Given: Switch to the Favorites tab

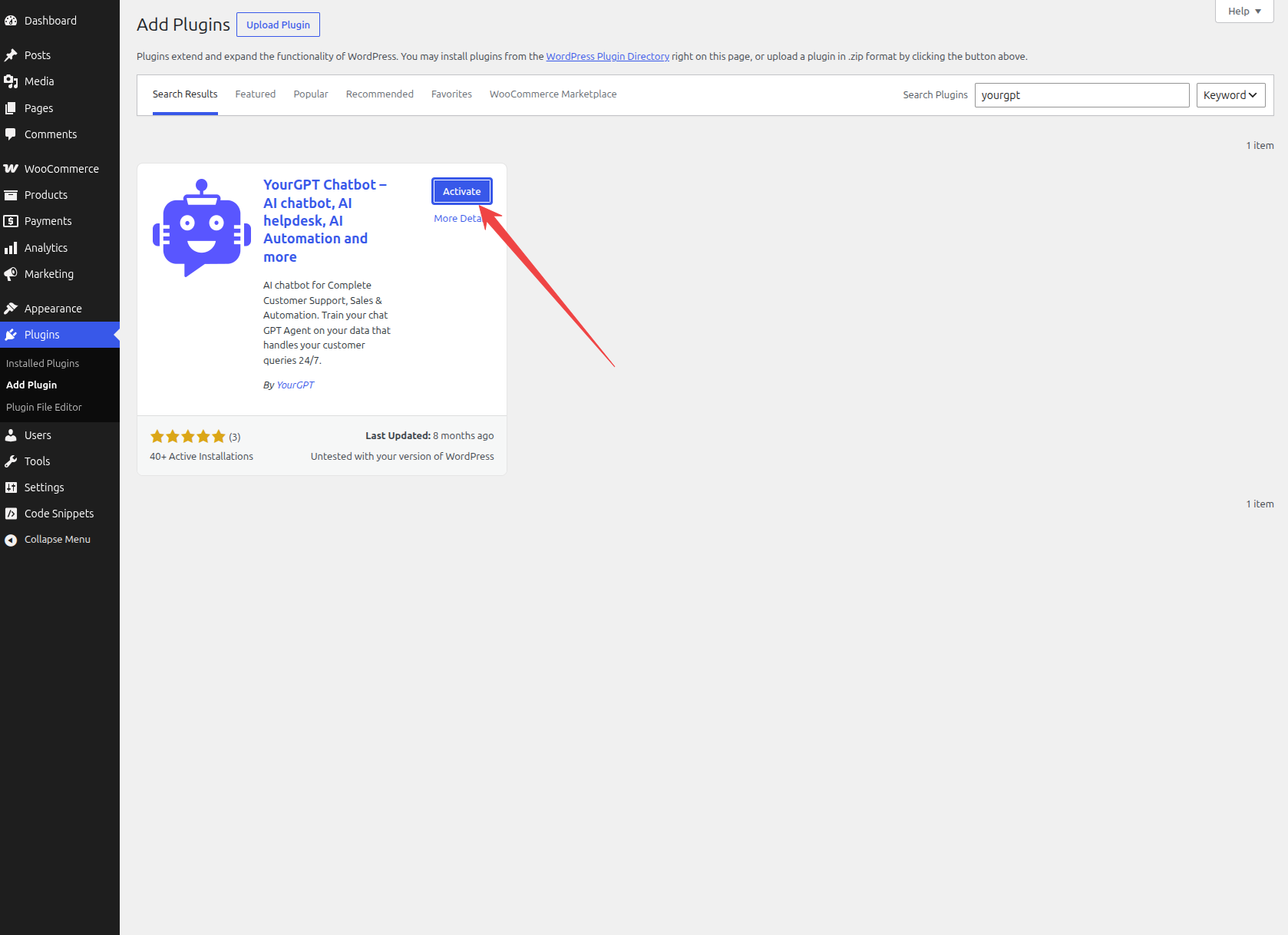Looking at the screenshot, I should pyautogui.click(x=451, y=94).
